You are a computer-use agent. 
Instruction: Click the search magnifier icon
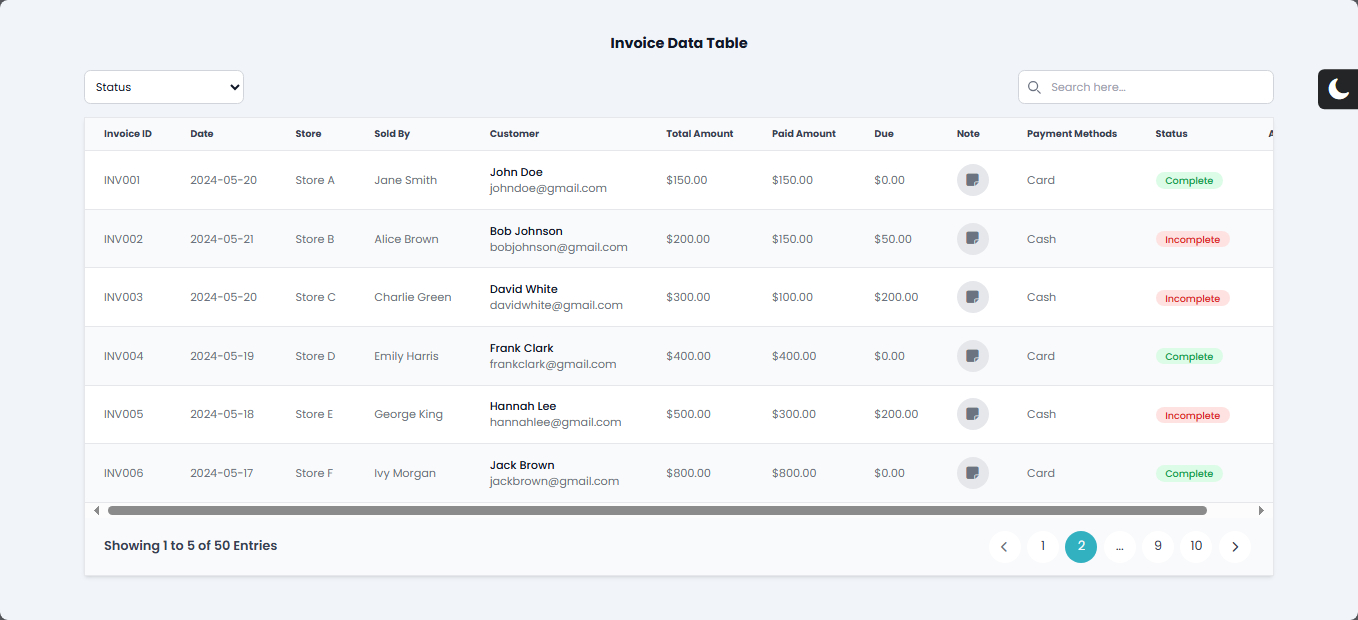(1034, 87)
